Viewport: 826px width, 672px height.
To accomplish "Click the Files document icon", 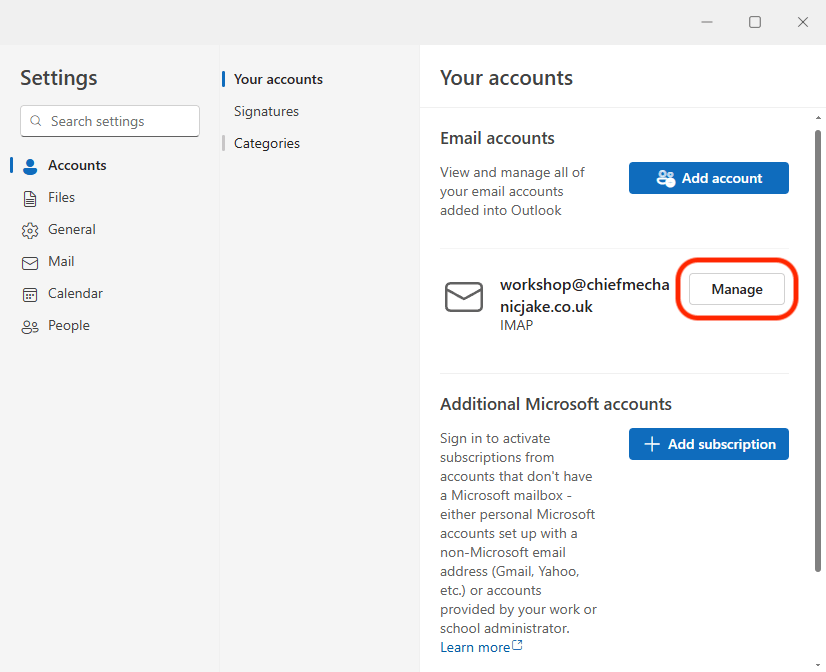I will click(30, 198).
